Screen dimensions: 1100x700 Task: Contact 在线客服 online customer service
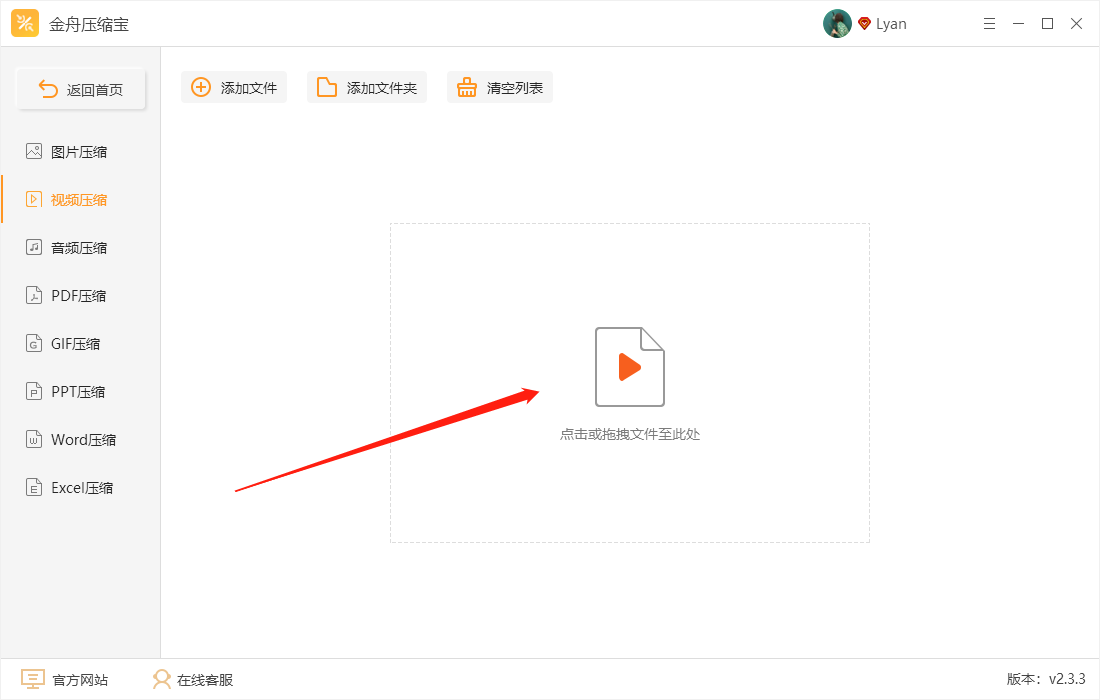[x=190, y=679]
